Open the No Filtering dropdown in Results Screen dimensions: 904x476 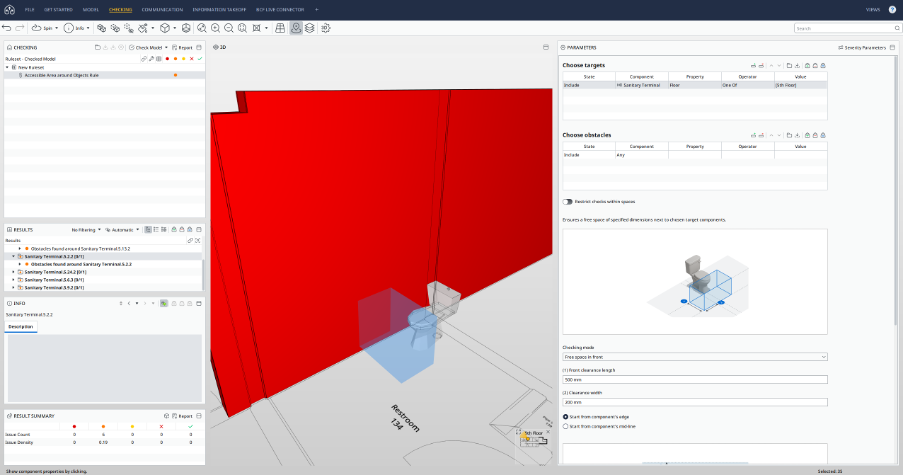click(84, 229)
